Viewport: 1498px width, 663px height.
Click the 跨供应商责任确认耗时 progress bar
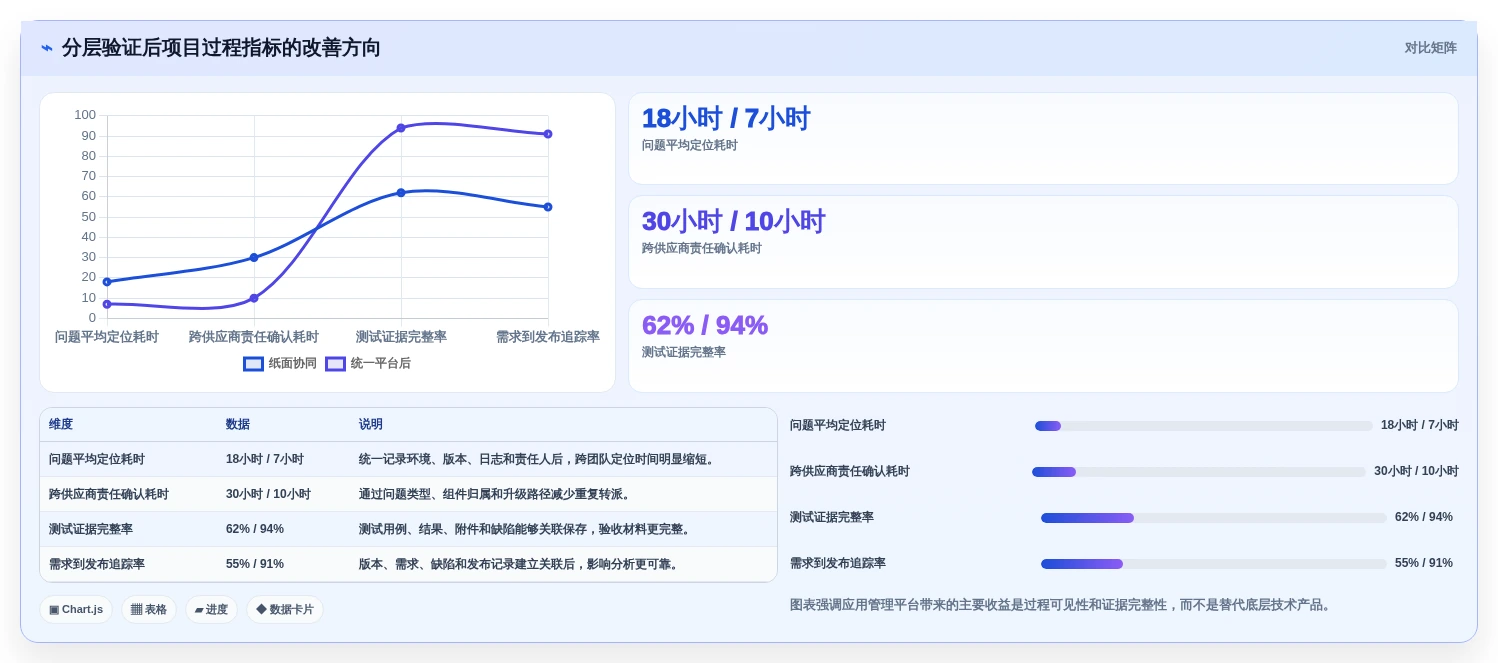point(1199,472)
